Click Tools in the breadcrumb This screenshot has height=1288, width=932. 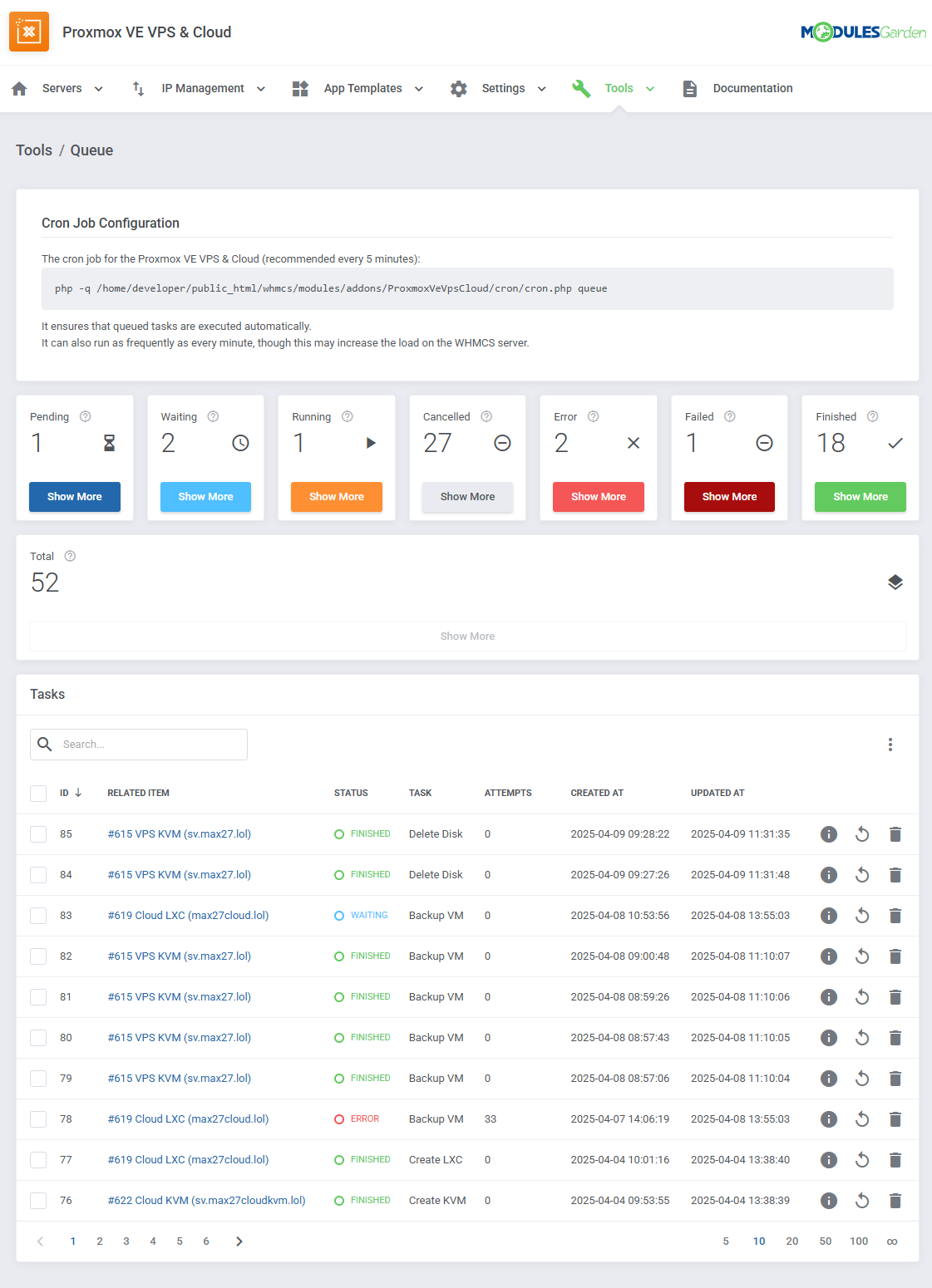[34, 150]
